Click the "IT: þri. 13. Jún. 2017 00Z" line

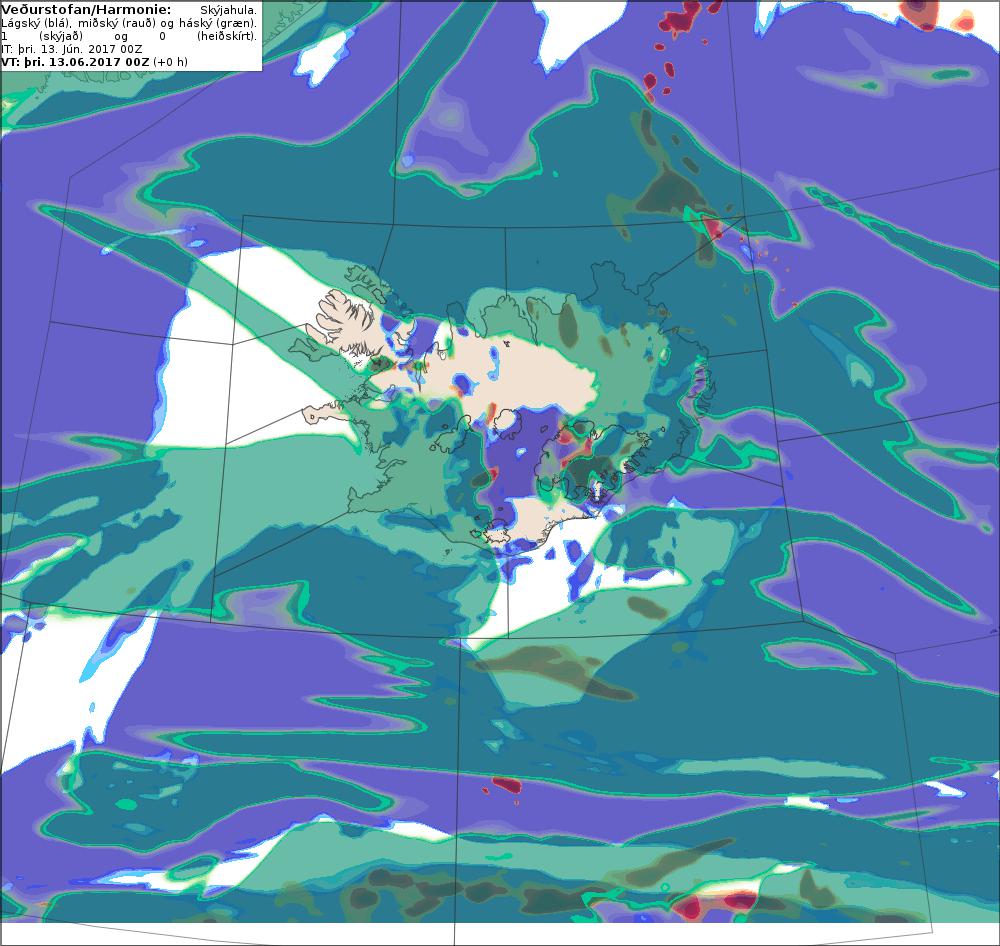pyautogui.click(x=71, y=49)
